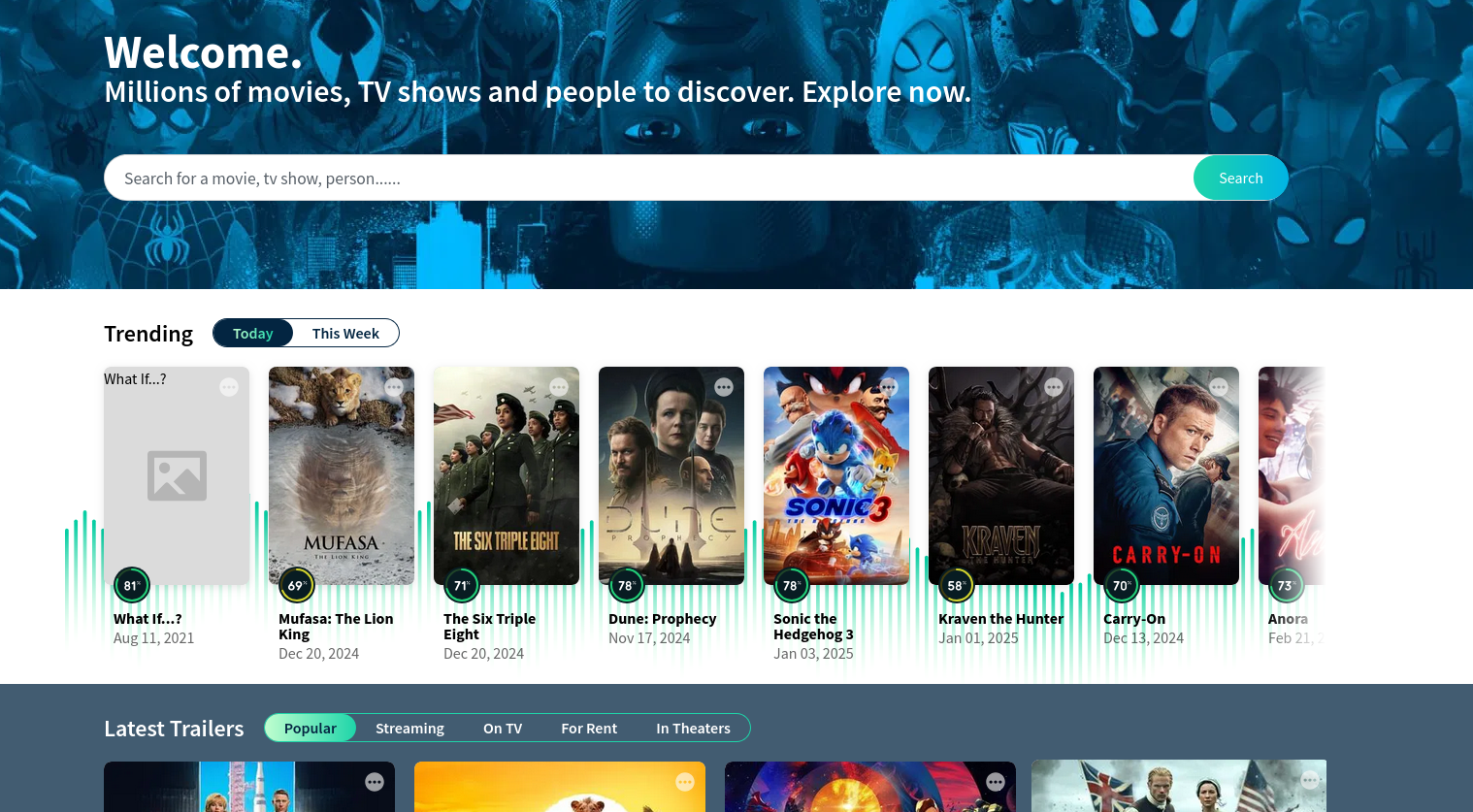This screenshot has height=812, width=1473.
Task: Open options menu on fourth trailer thumbnail
Action: tap(1310, 780)
